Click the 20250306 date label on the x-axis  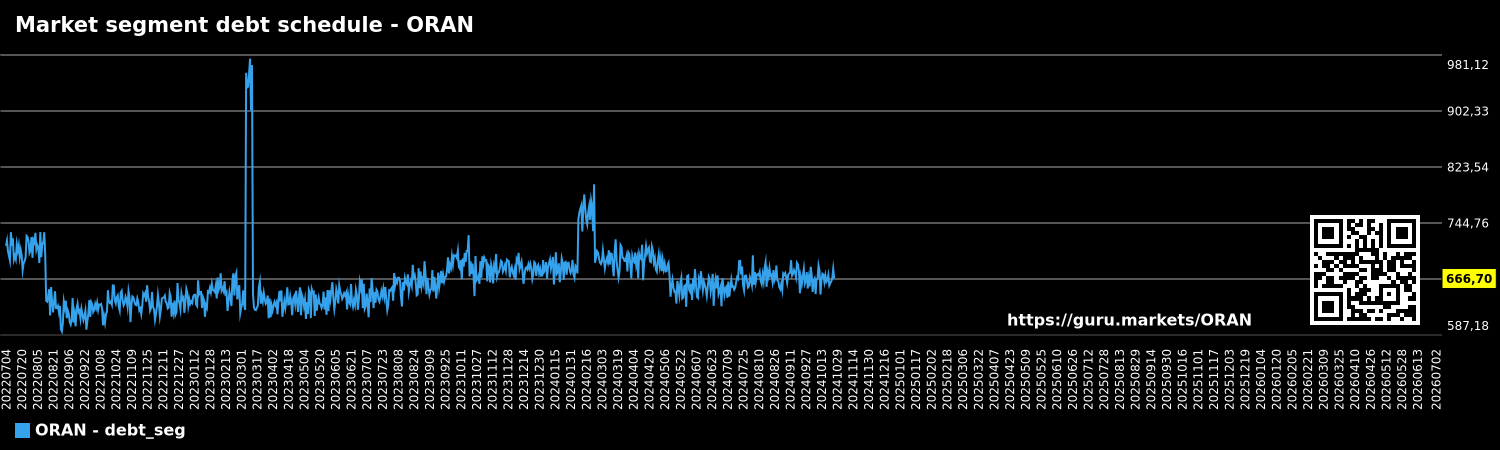click(x=963, y=378)
